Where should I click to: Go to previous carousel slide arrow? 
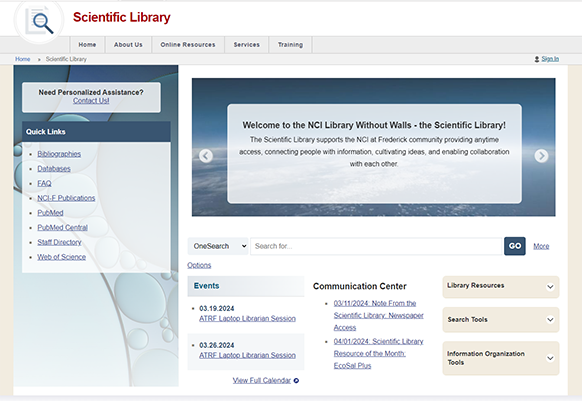click(x=206, y=156)
